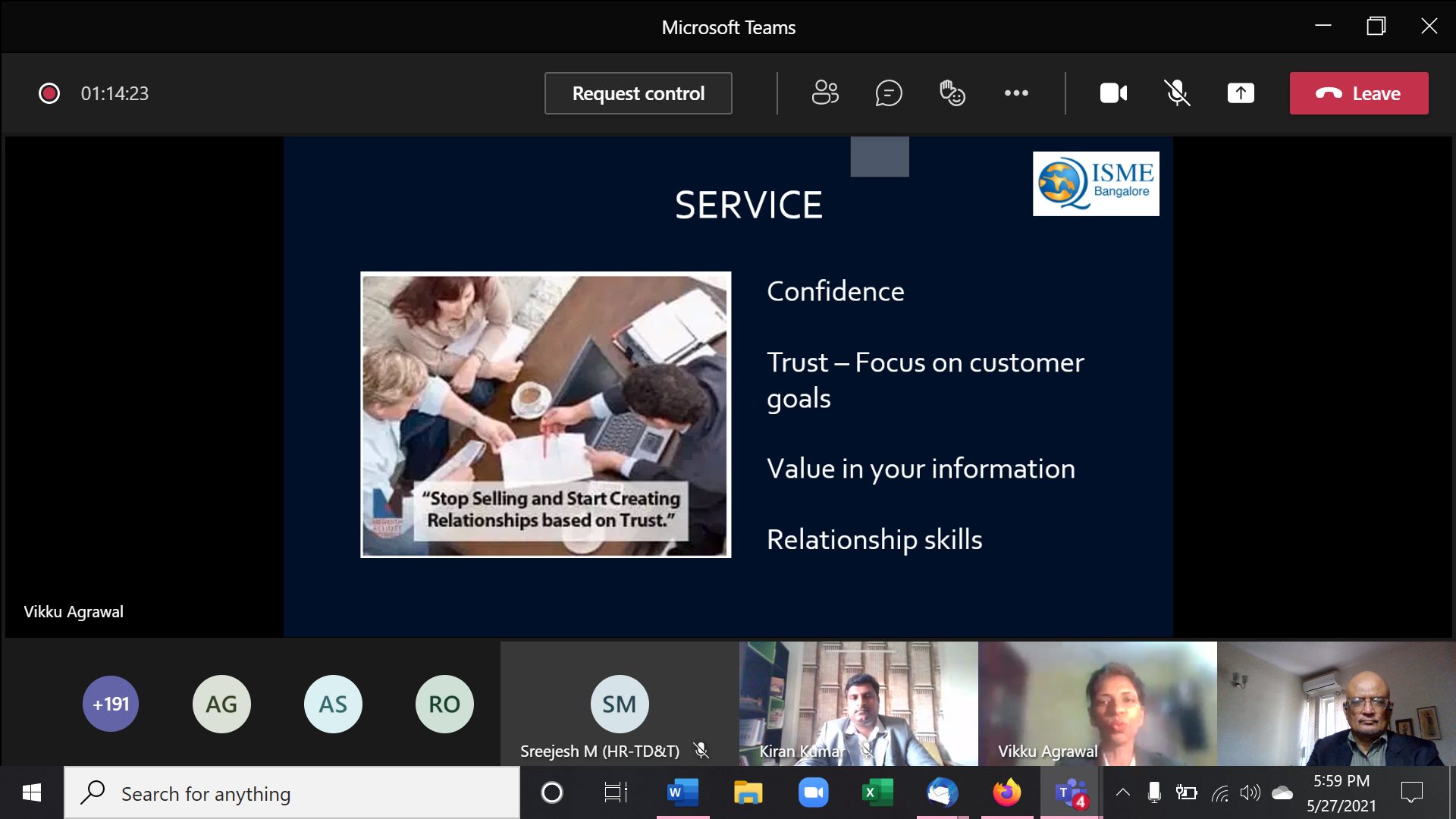Open the More actions ellipsis menu
Screen dimensions: 1456x819
click(1016, 93)
